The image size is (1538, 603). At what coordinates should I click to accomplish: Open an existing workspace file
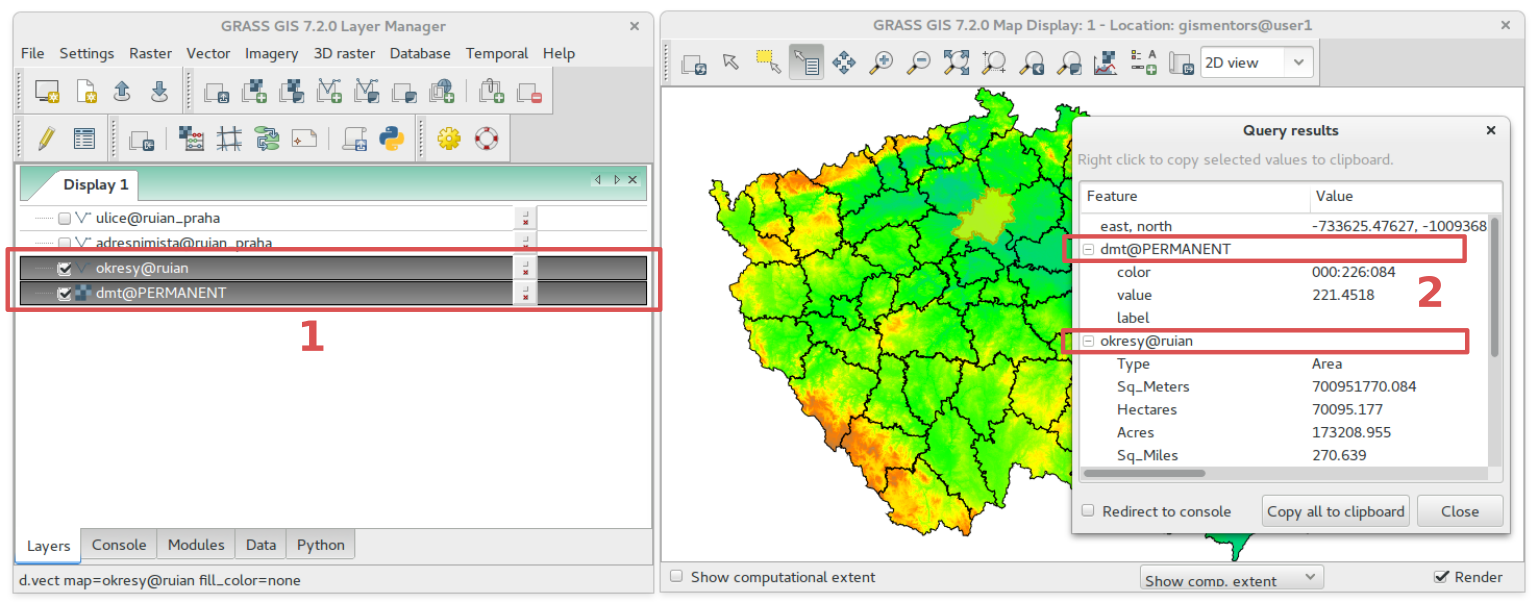pos(122,92)
